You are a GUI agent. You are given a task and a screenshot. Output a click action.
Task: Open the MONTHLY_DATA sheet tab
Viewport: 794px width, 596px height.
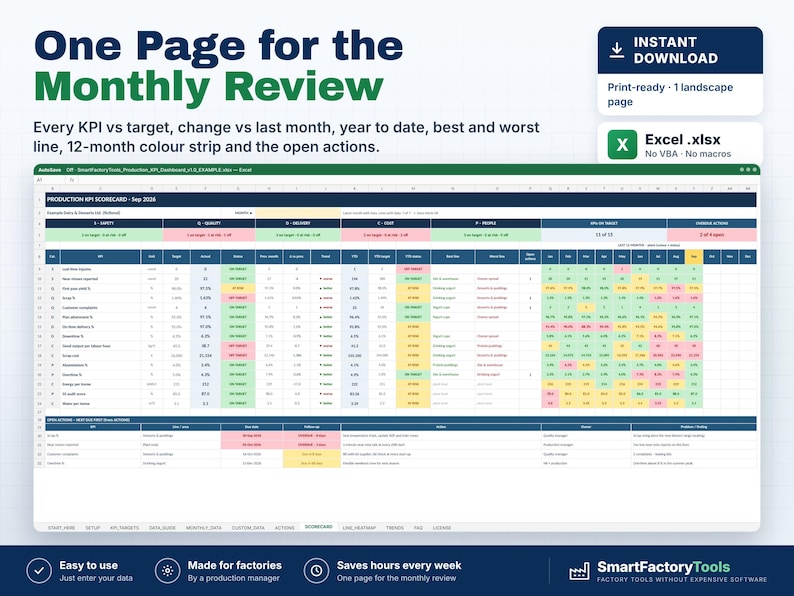(204, 528)
